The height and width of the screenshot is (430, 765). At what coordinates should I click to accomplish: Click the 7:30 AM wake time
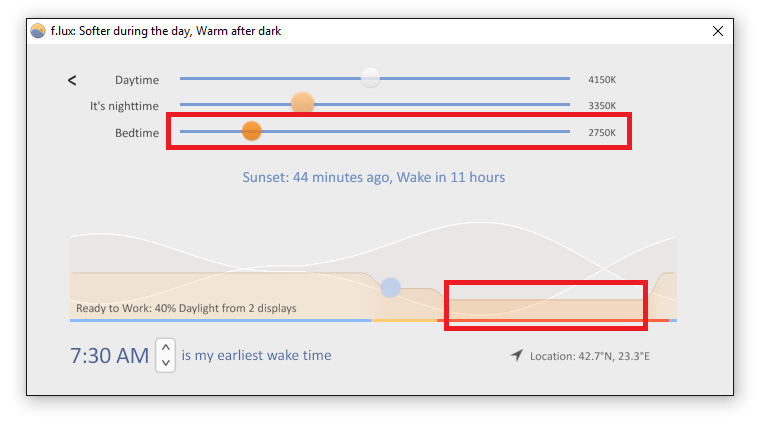[109, 355]
